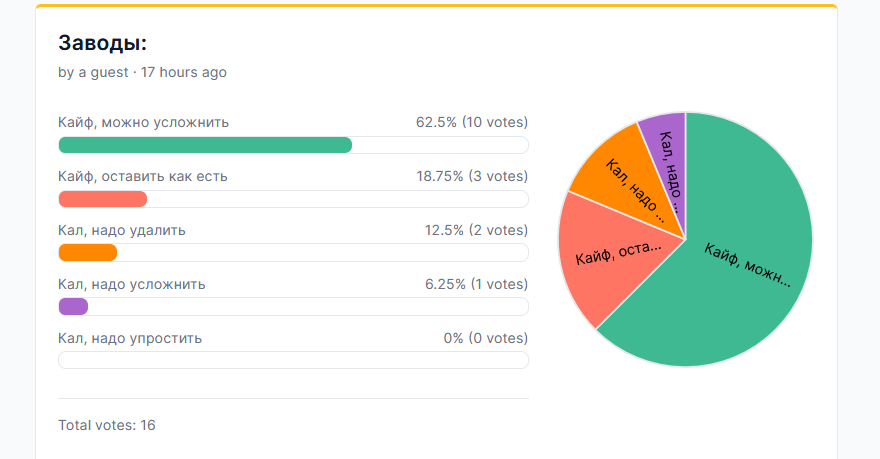Screen dimensions: 880x459
Task: Click the "Total votes: 16" text
Action: point(107,425)
